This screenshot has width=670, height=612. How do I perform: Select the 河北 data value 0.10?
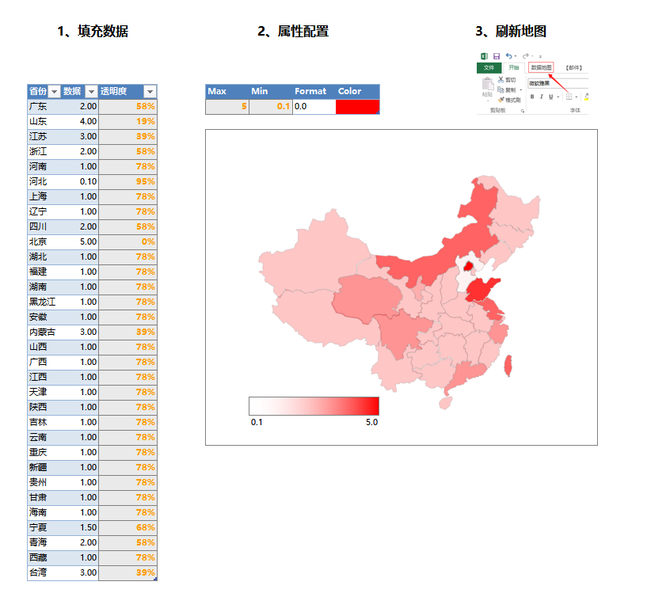80,182
